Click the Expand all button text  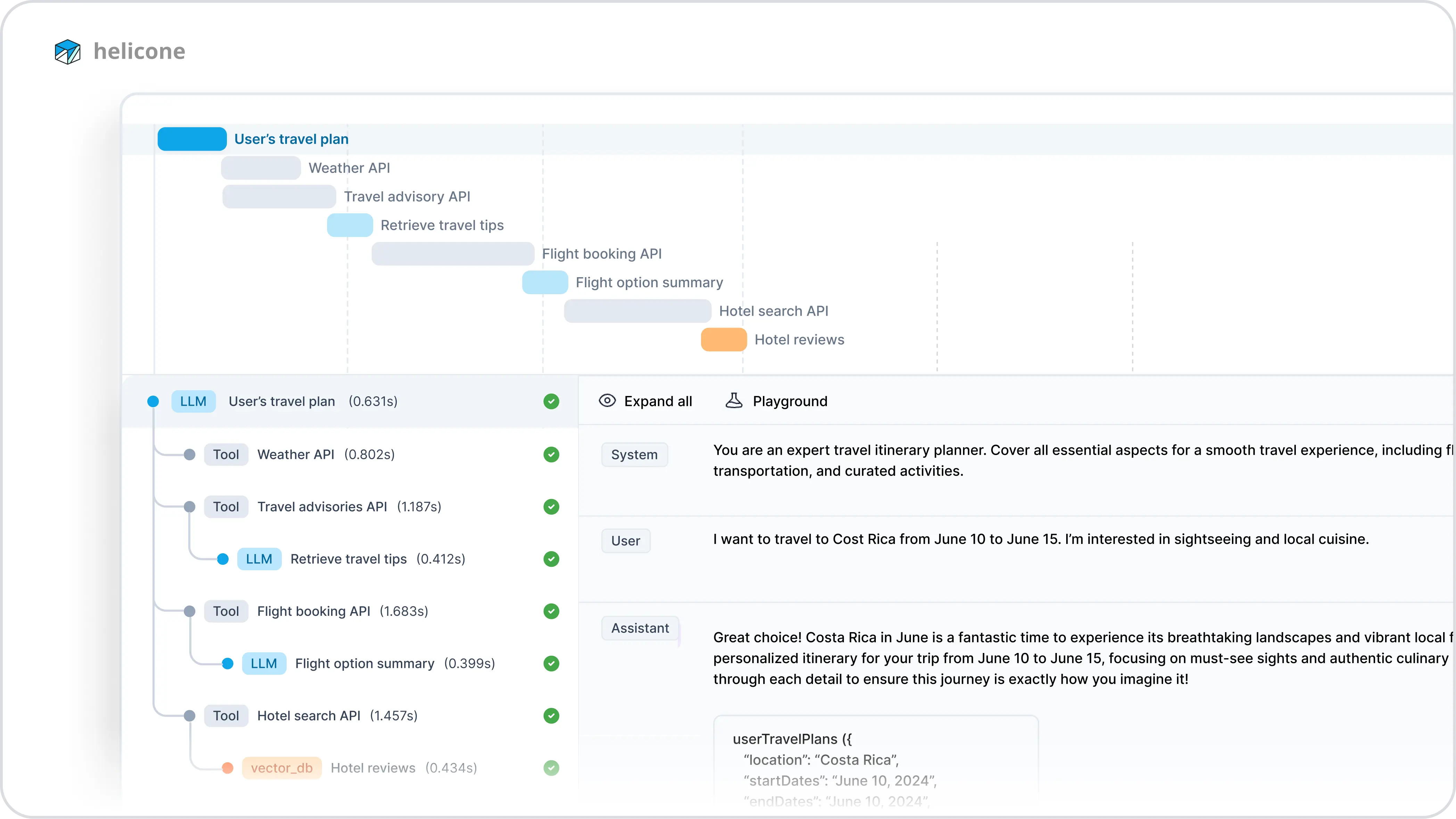658,401
